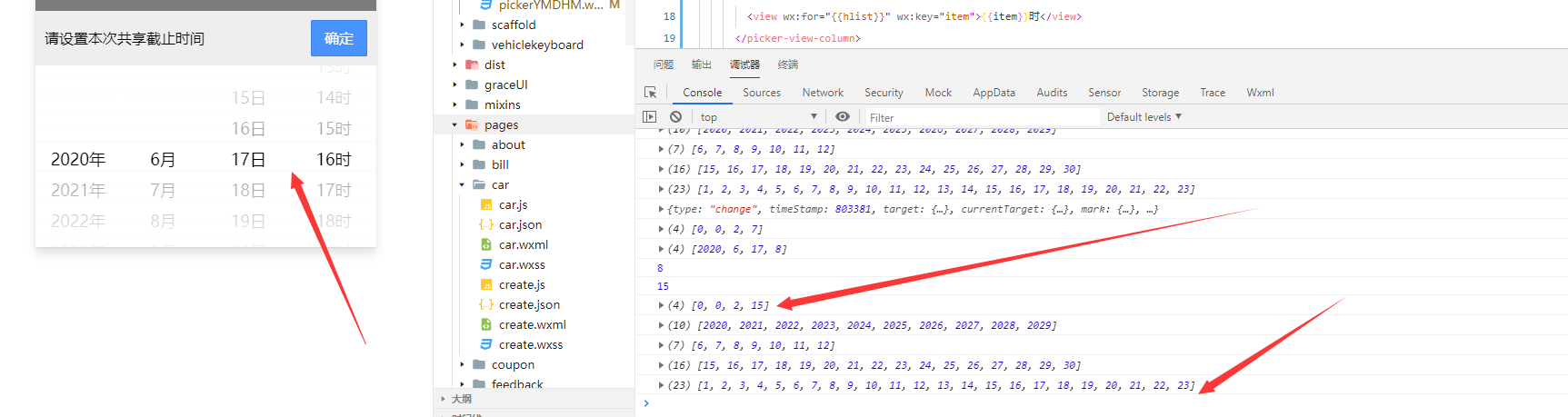Image resolution: width=1568 pixels, height=417 pixels.
Task: Expand the graceUI folder arrow
Action: click(x=455, y=84)
